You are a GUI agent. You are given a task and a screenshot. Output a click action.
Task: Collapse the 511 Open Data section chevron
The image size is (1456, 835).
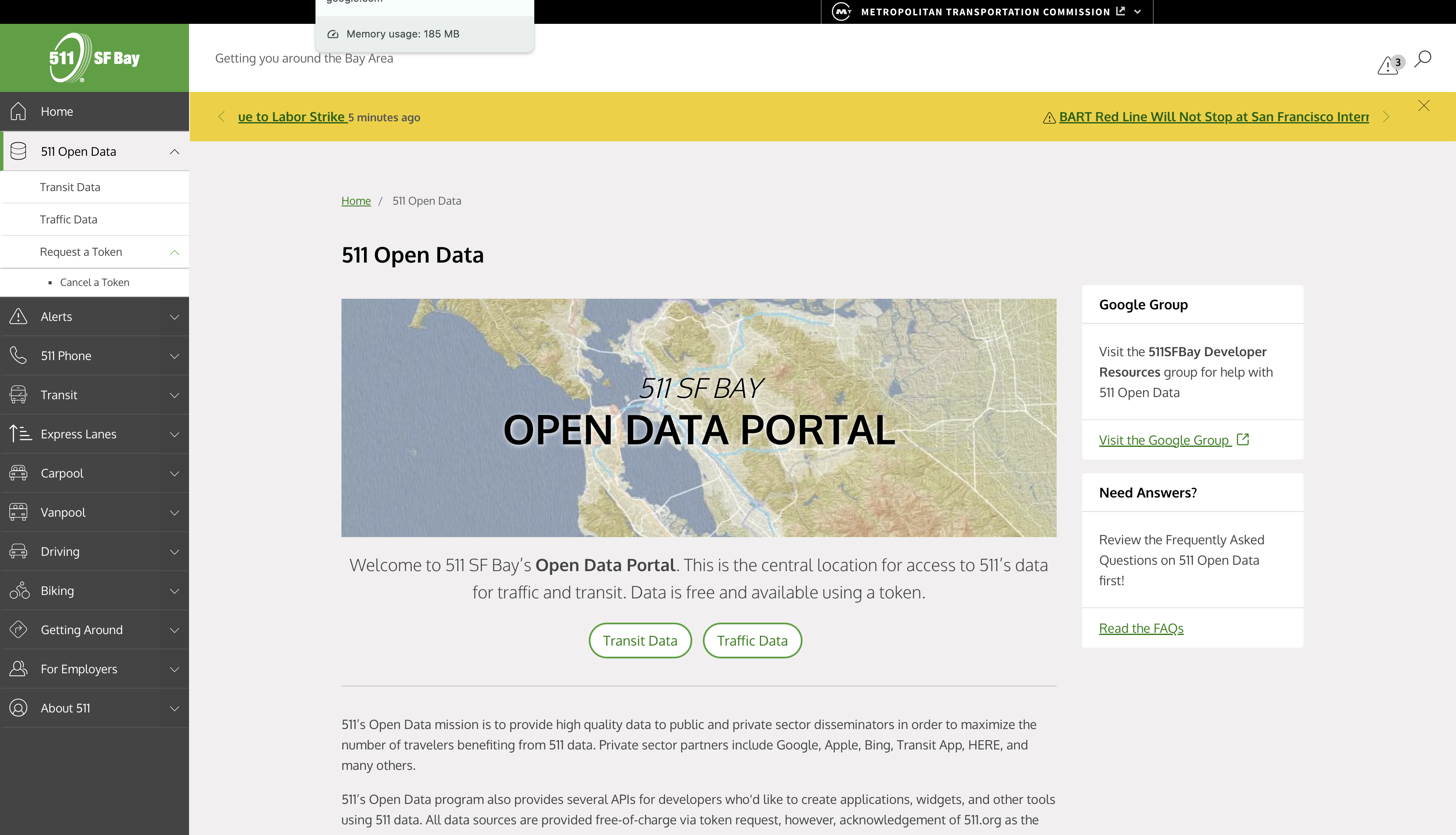tap(175, 152)
